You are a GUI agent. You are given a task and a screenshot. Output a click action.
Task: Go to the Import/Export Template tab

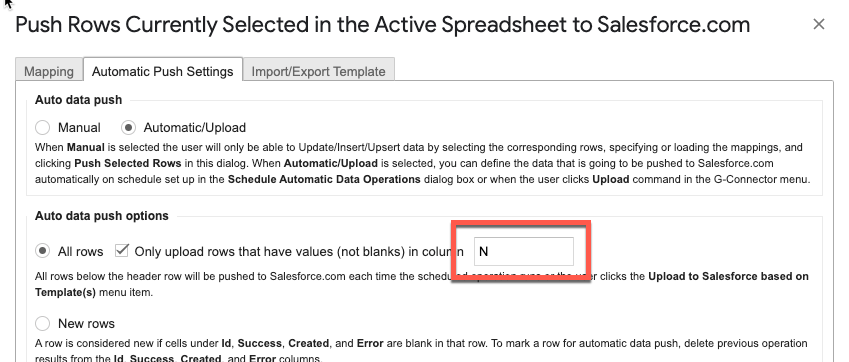coord(318,71)
